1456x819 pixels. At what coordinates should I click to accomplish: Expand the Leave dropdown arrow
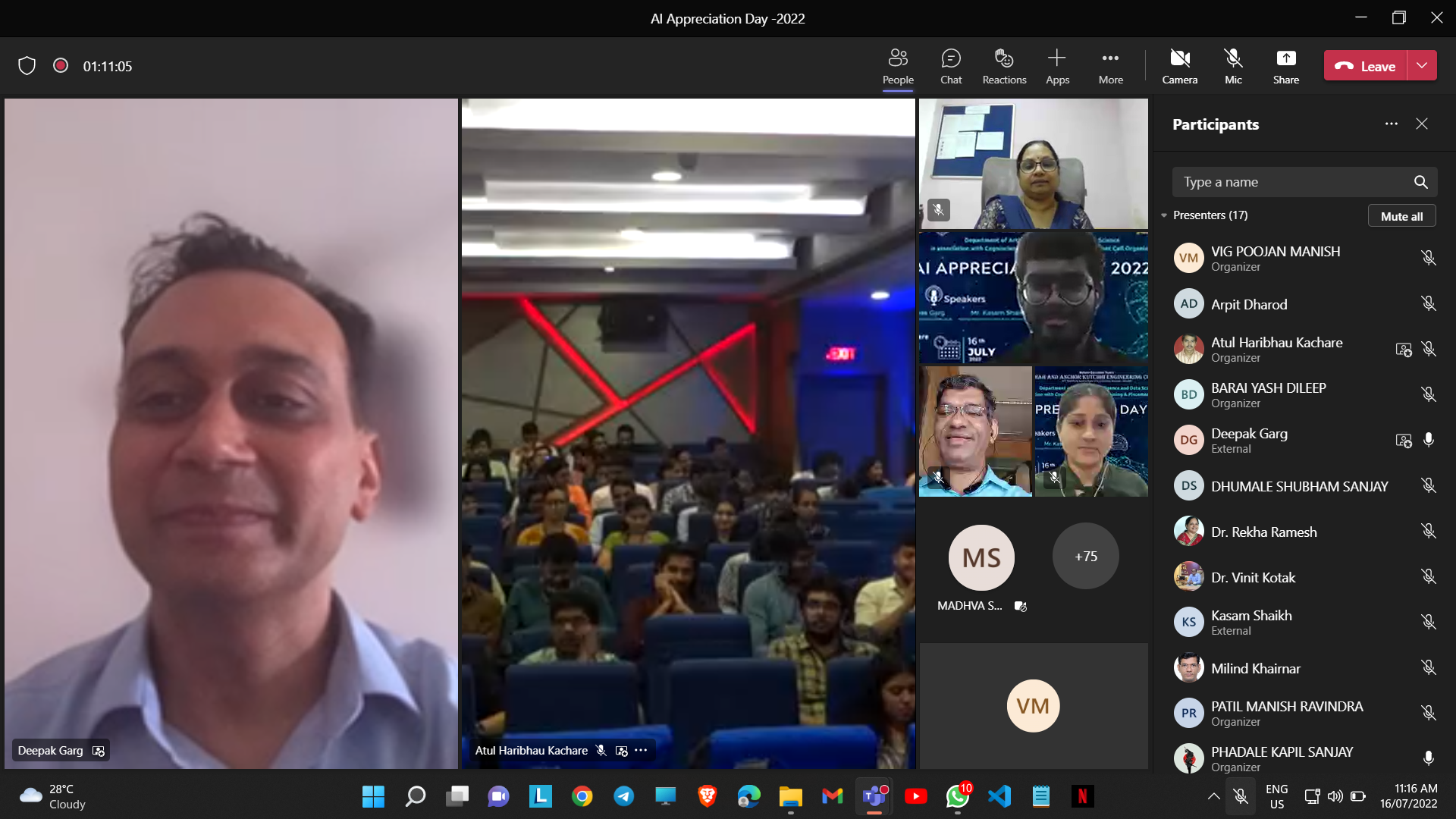[1422, 66]
